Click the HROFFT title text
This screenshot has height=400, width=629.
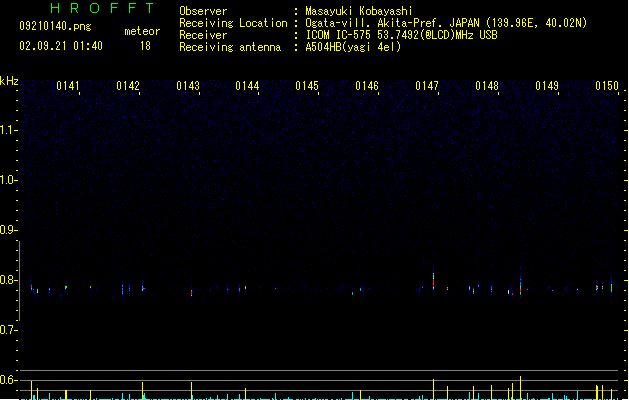click(x=103, y=8)
